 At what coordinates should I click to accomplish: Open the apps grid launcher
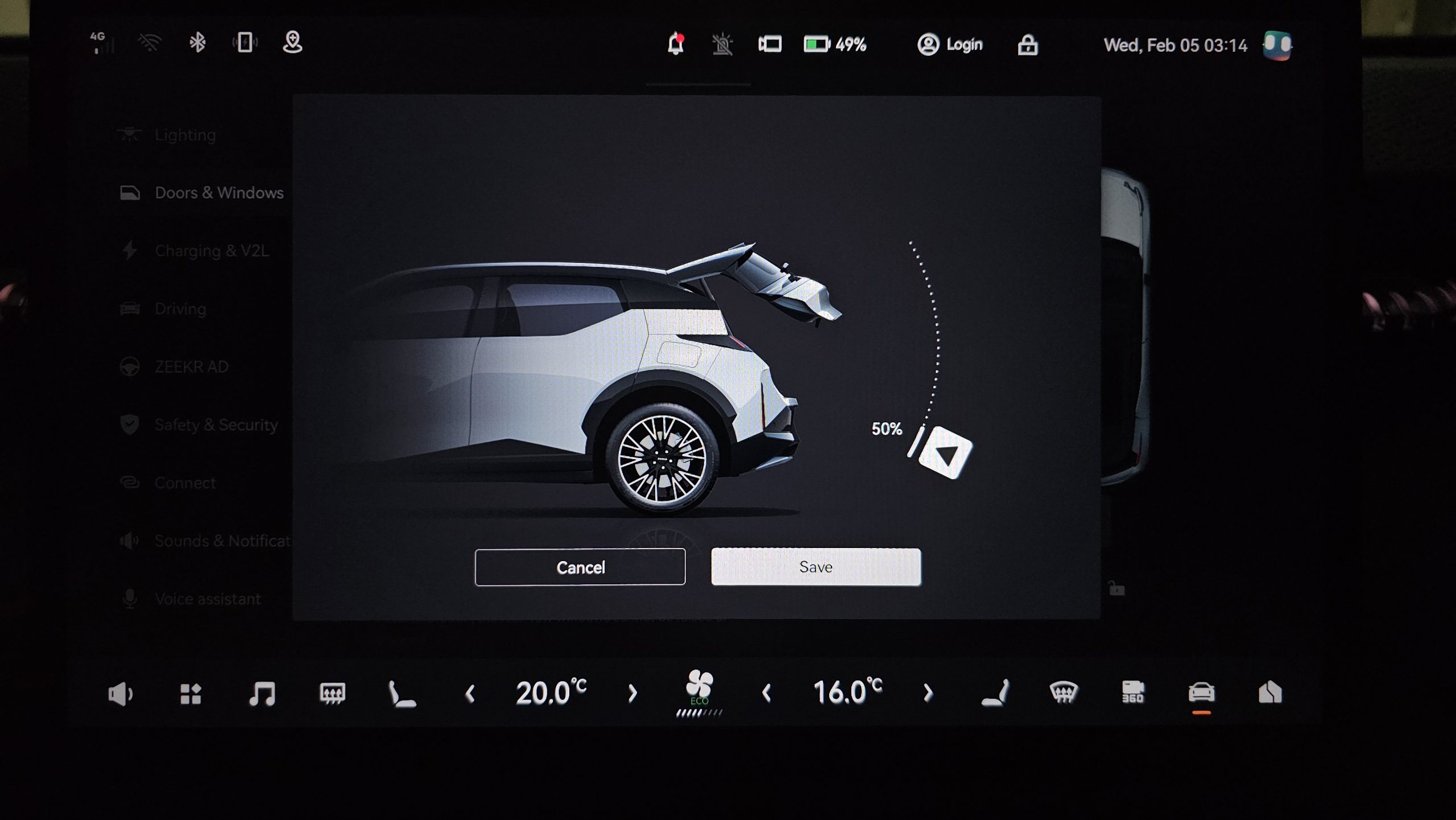pos(191,693)
